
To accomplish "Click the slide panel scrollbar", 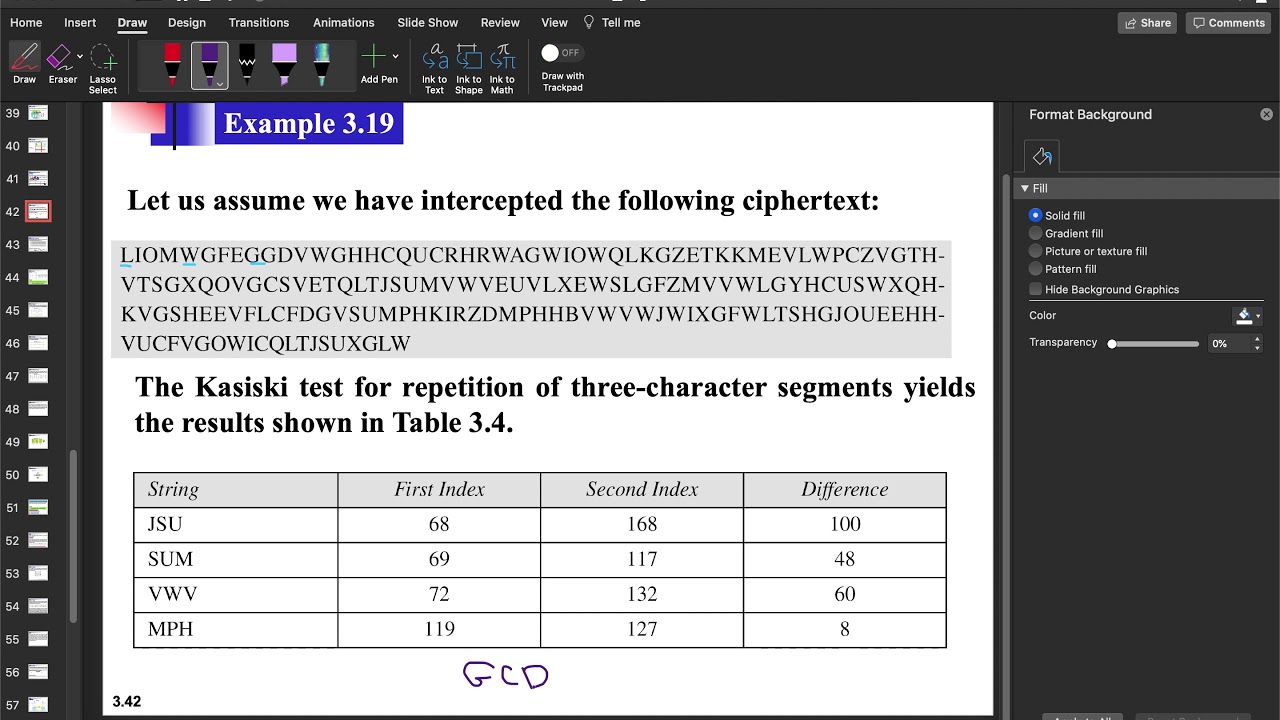I will coord(73,535).
